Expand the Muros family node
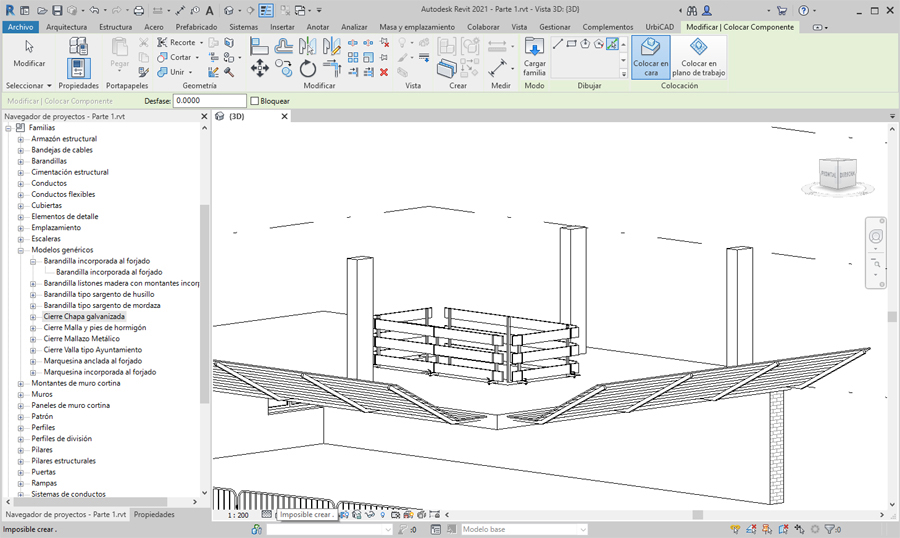This screenshot has width=900, height=538. coord(21,394)
